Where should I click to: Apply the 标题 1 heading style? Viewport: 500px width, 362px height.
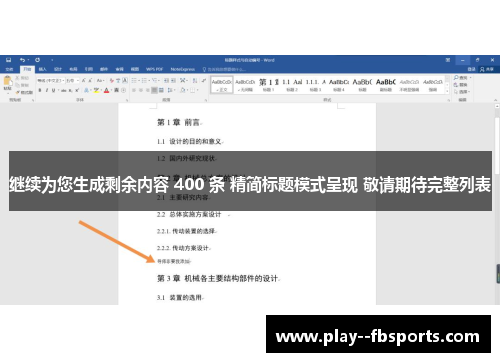pyautogui.click(x=269, y=85)
